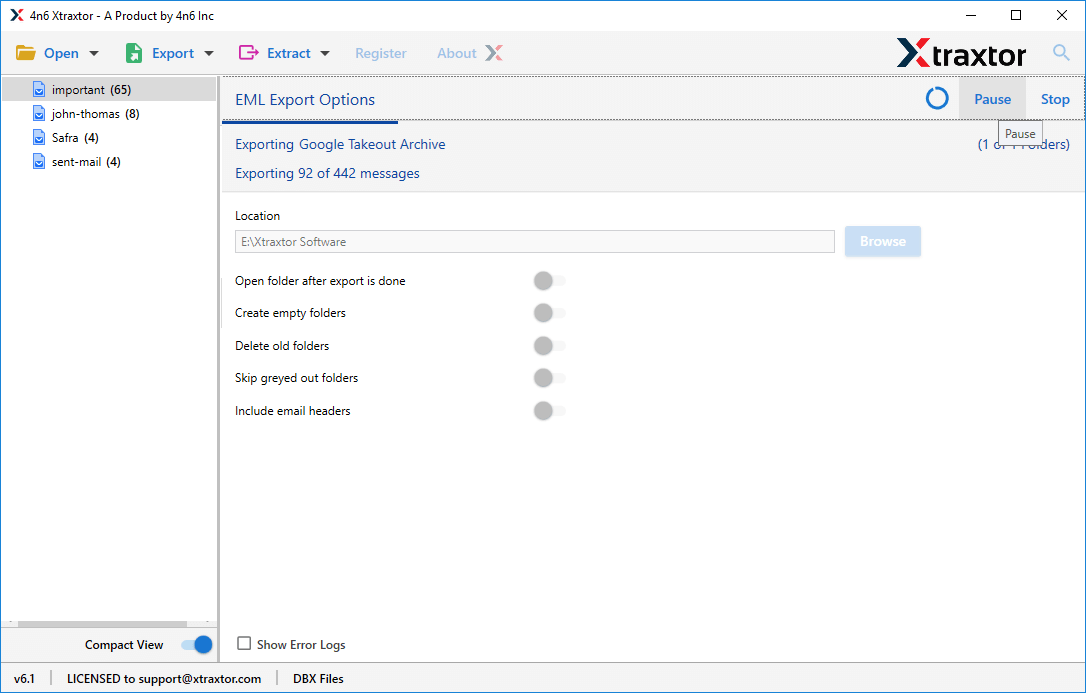
Task: Maximize the Xtraxtor window
Action: click(x=1016, y=15)
